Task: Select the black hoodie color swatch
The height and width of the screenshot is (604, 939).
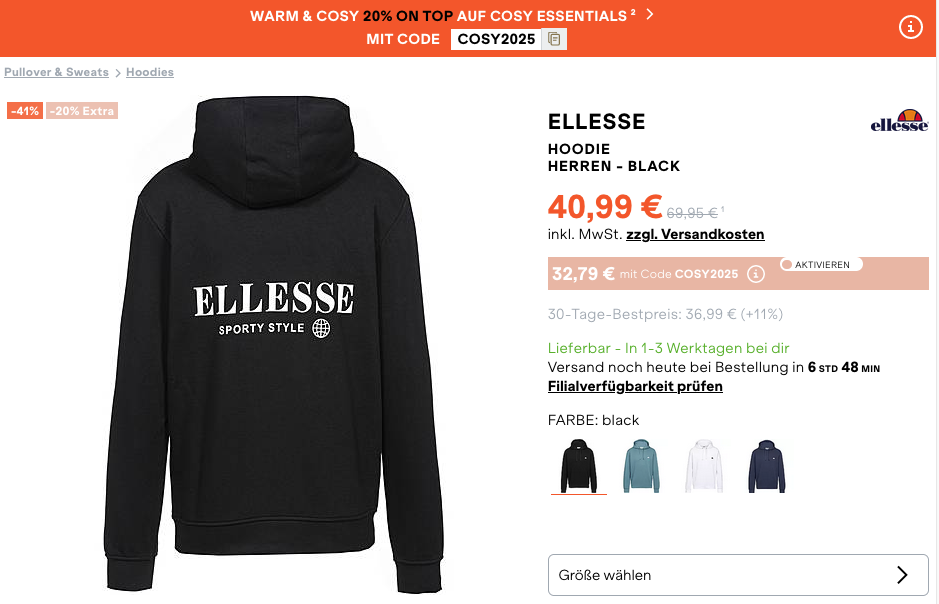Action: [579, 465]
